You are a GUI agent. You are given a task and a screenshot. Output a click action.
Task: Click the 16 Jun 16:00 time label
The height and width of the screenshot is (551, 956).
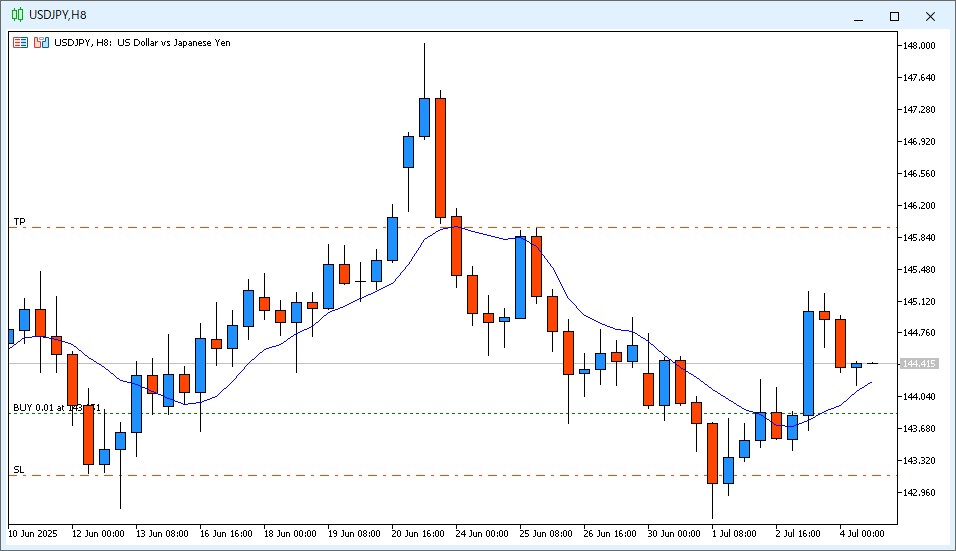pyautogui.click(x=226, y=534)
